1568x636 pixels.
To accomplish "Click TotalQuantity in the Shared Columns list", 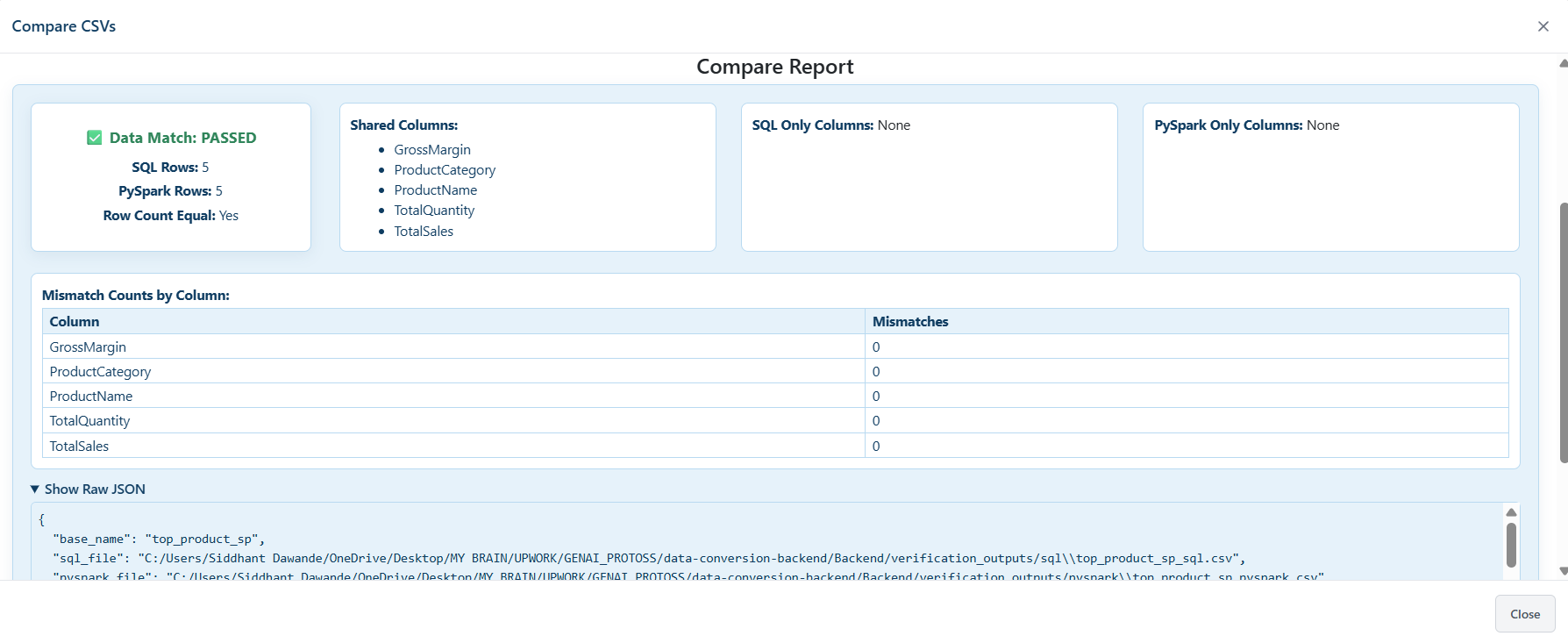I will click(434, 211).
